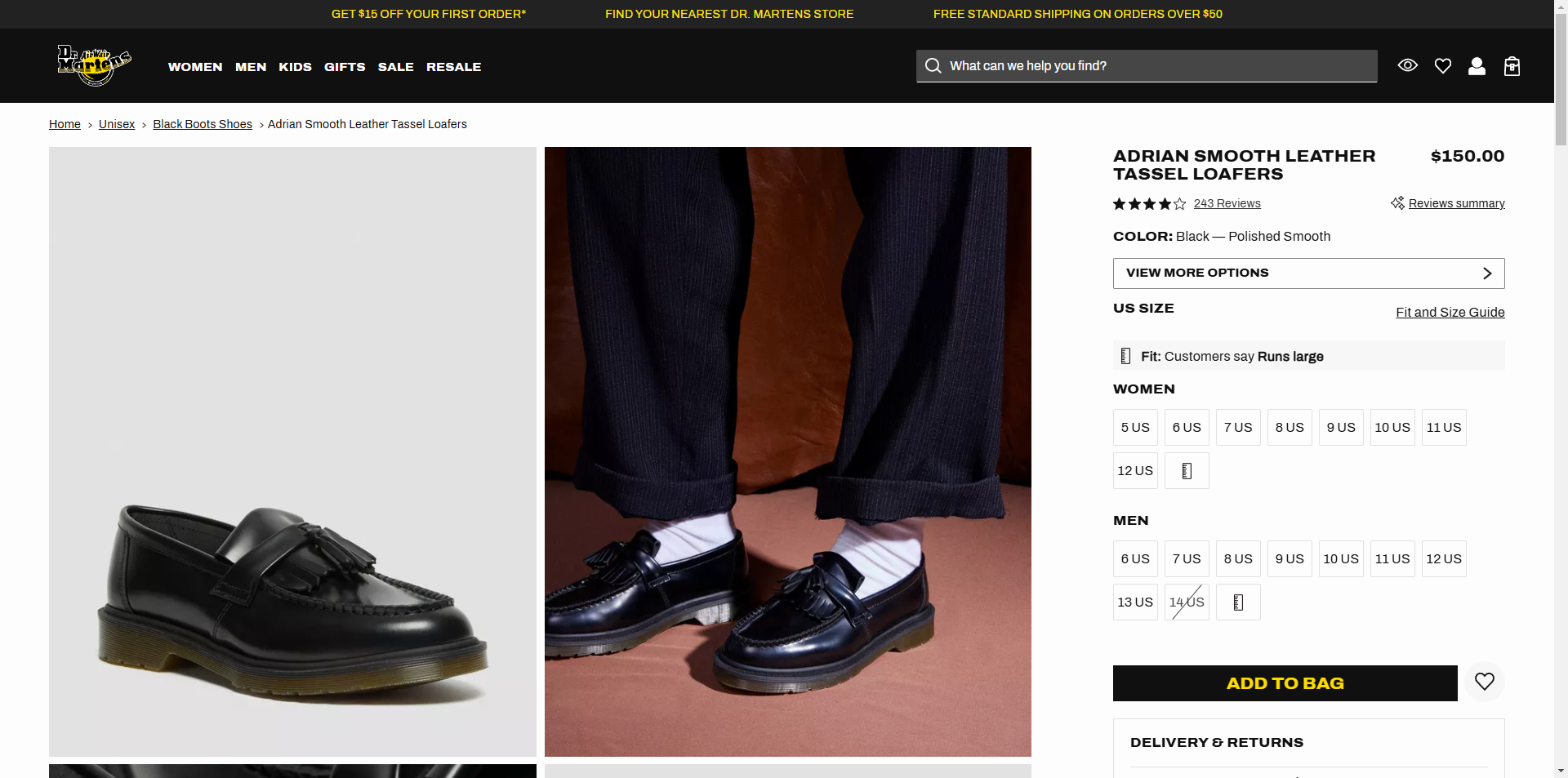Go to Home breadcrumb

pos(65,124)
